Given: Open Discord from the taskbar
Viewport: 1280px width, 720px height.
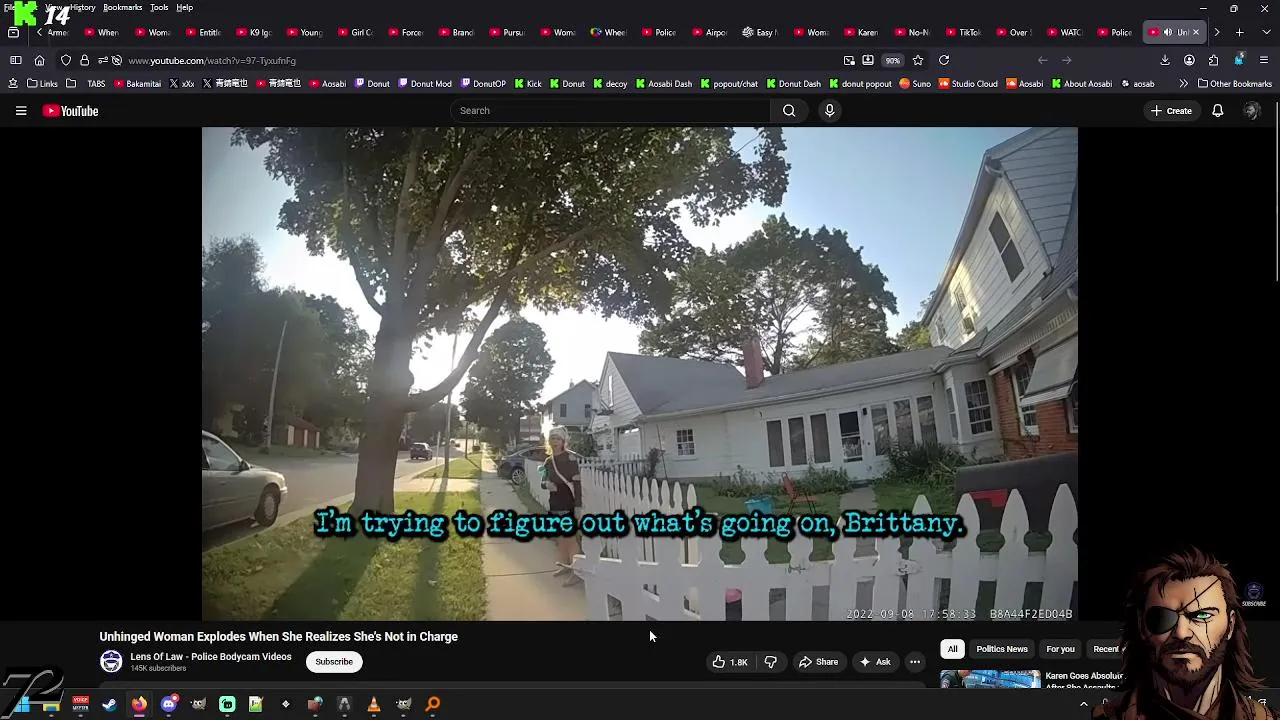Looking at the screenshot, I should (168, 704).
